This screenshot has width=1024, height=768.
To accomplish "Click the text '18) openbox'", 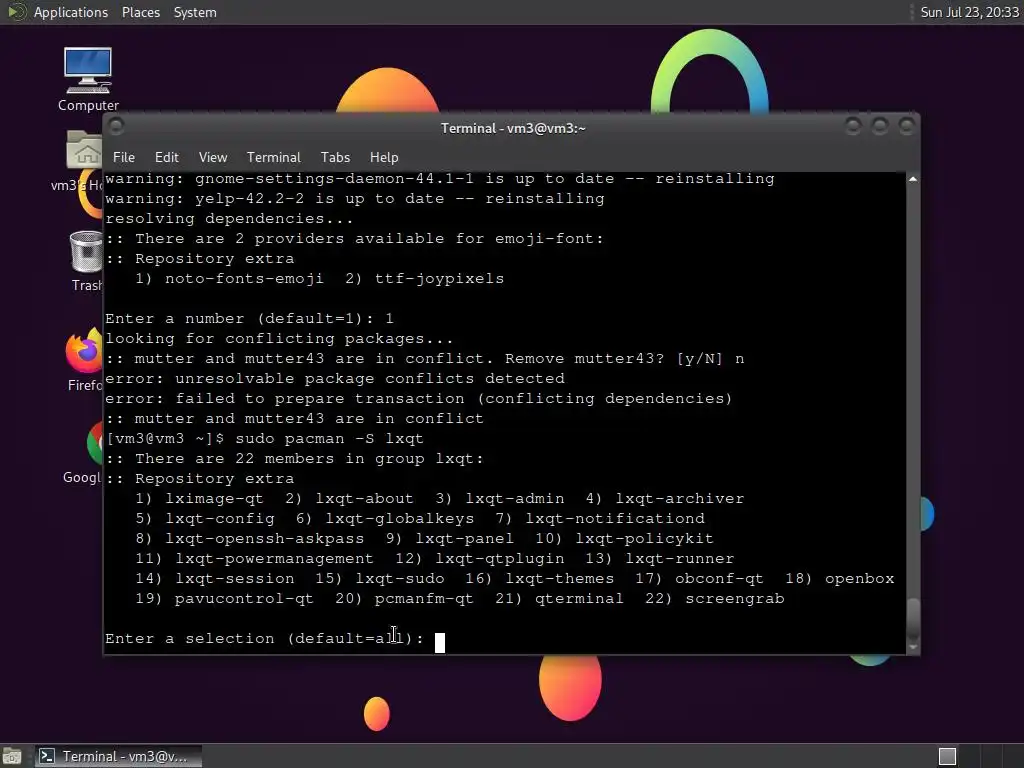I will (839, 579).
